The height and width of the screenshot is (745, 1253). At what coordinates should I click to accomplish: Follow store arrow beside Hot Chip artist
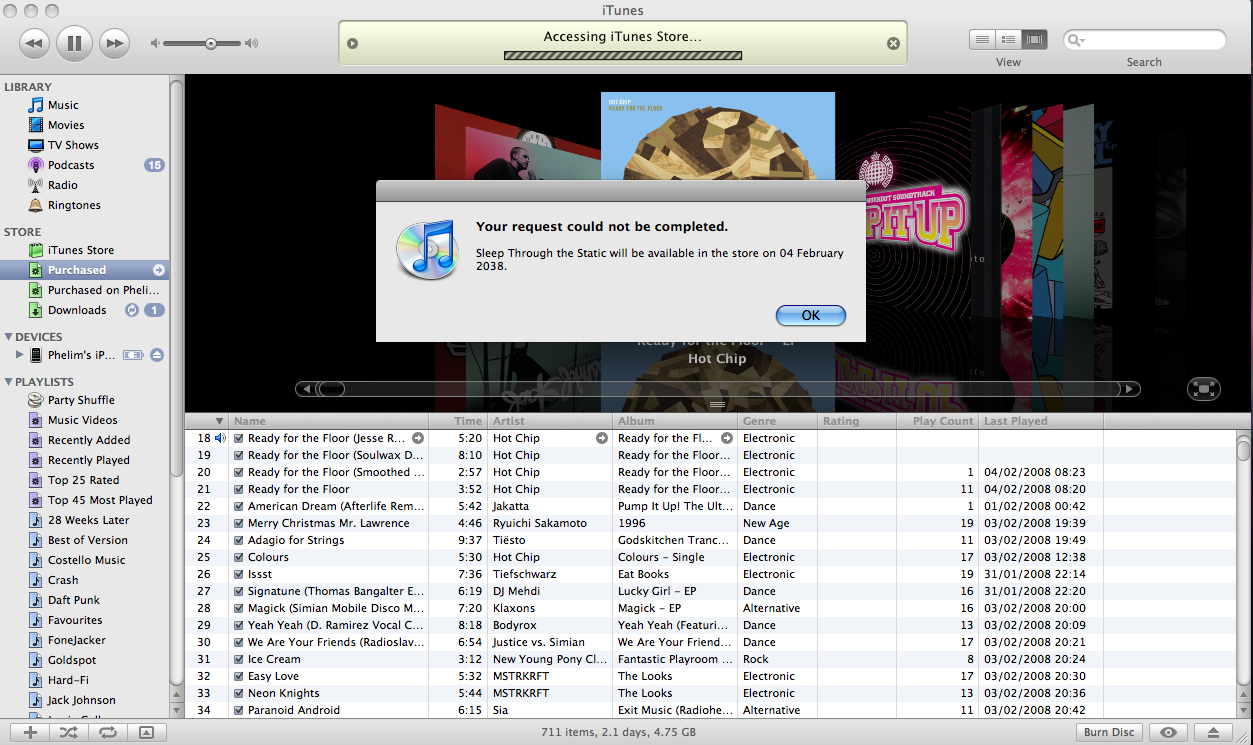point(602,438)
